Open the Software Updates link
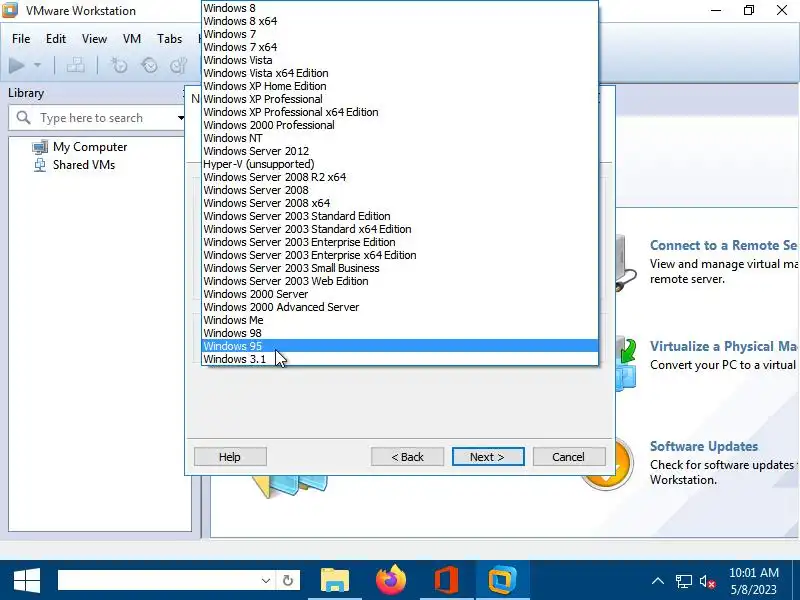The image size is (800, 600). pyautogui.click(x=704, y=446)
